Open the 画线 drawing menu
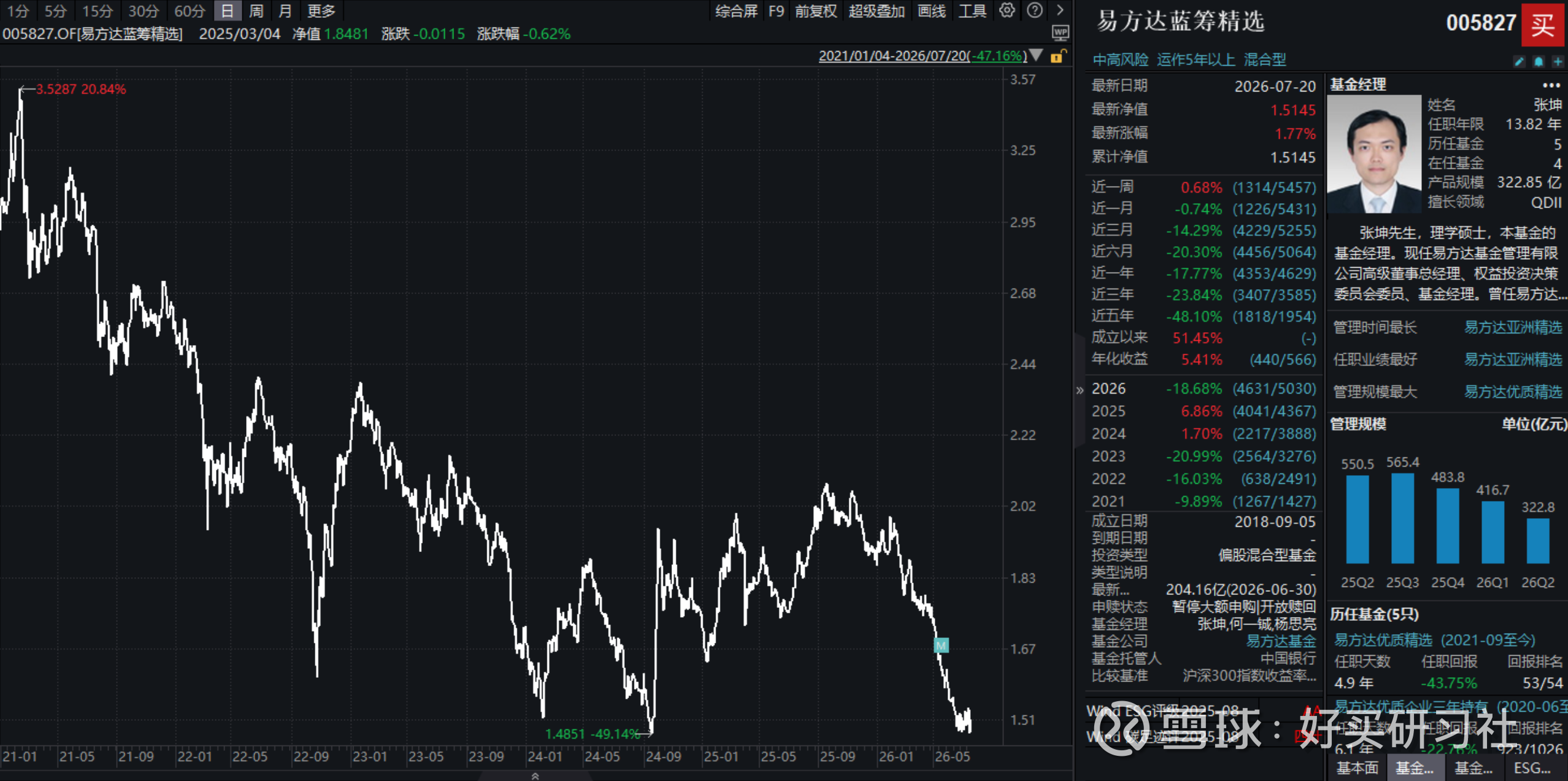The width and height of the screenshot is (1568, 781). pyautogui.click(x=932, y=11)
